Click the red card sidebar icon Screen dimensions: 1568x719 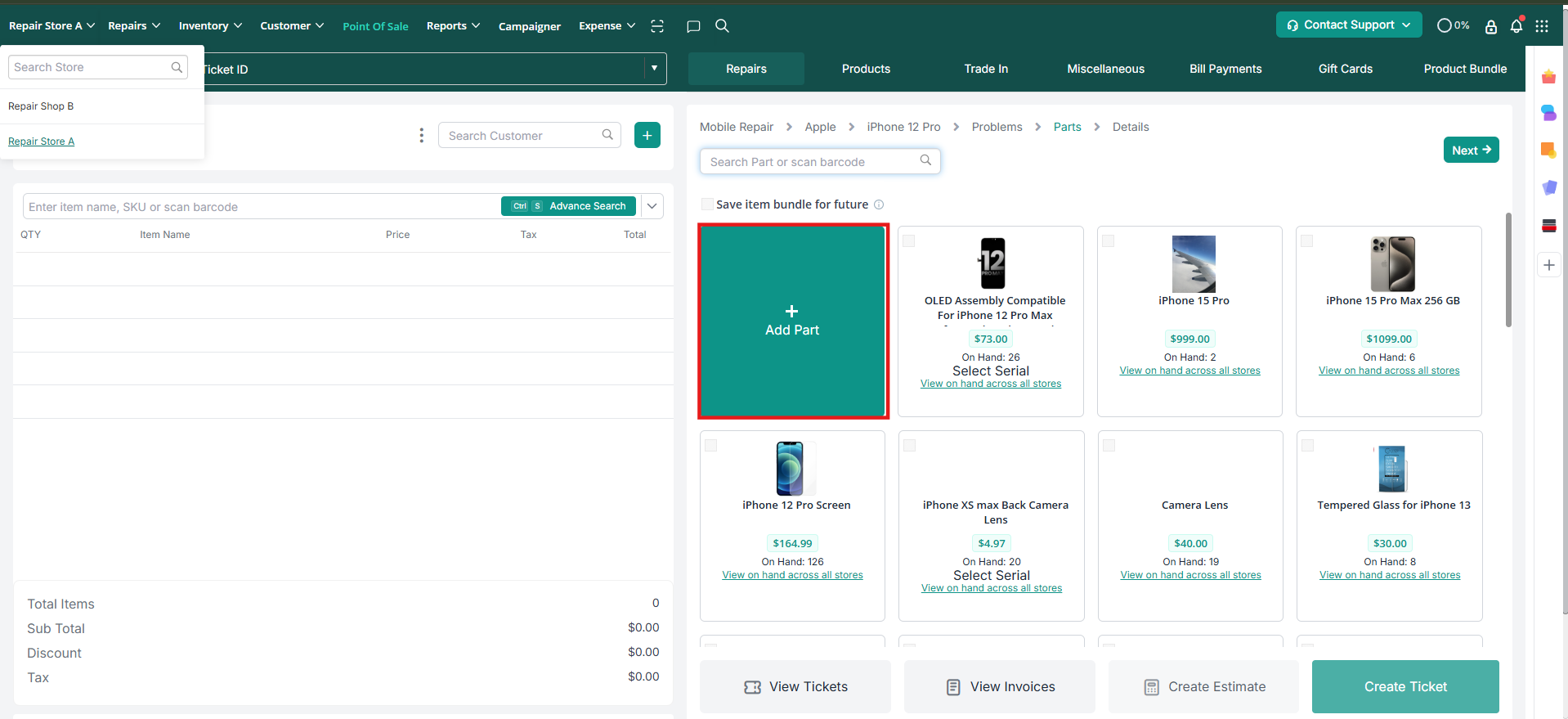1548,226
